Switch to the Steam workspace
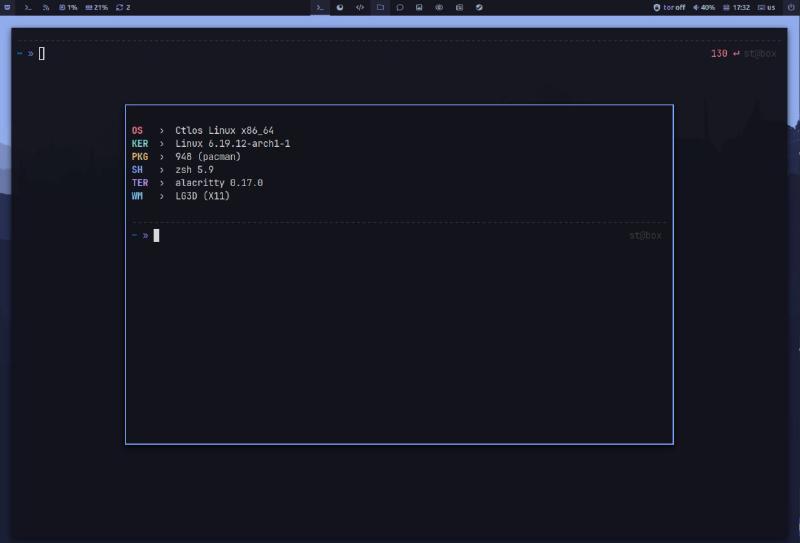The width and height of the screenshot is (800, 543). click(479, 7)
